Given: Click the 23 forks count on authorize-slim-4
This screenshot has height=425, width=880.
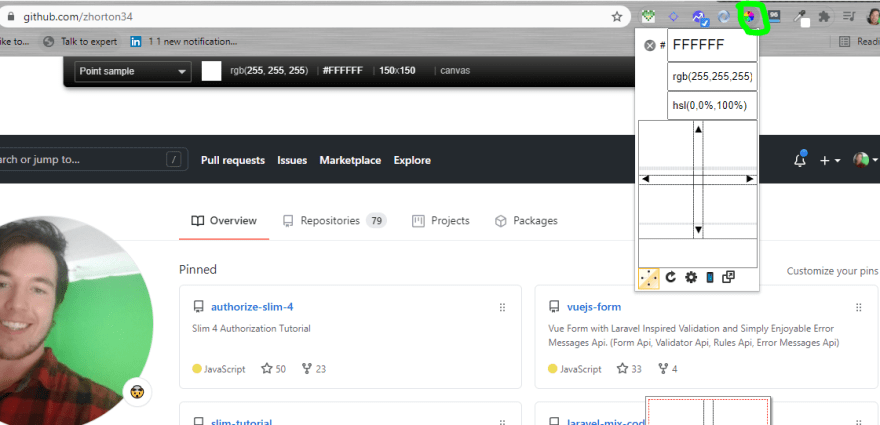Looking at the screenshot, I should tap(314, 369).
